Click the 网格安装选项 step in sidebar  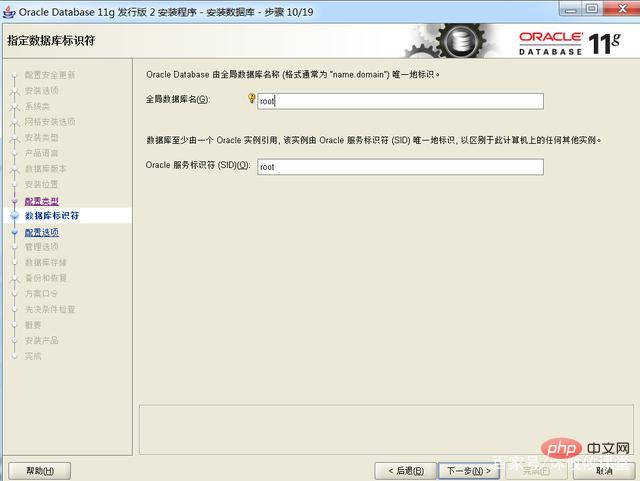click(50, 122)
